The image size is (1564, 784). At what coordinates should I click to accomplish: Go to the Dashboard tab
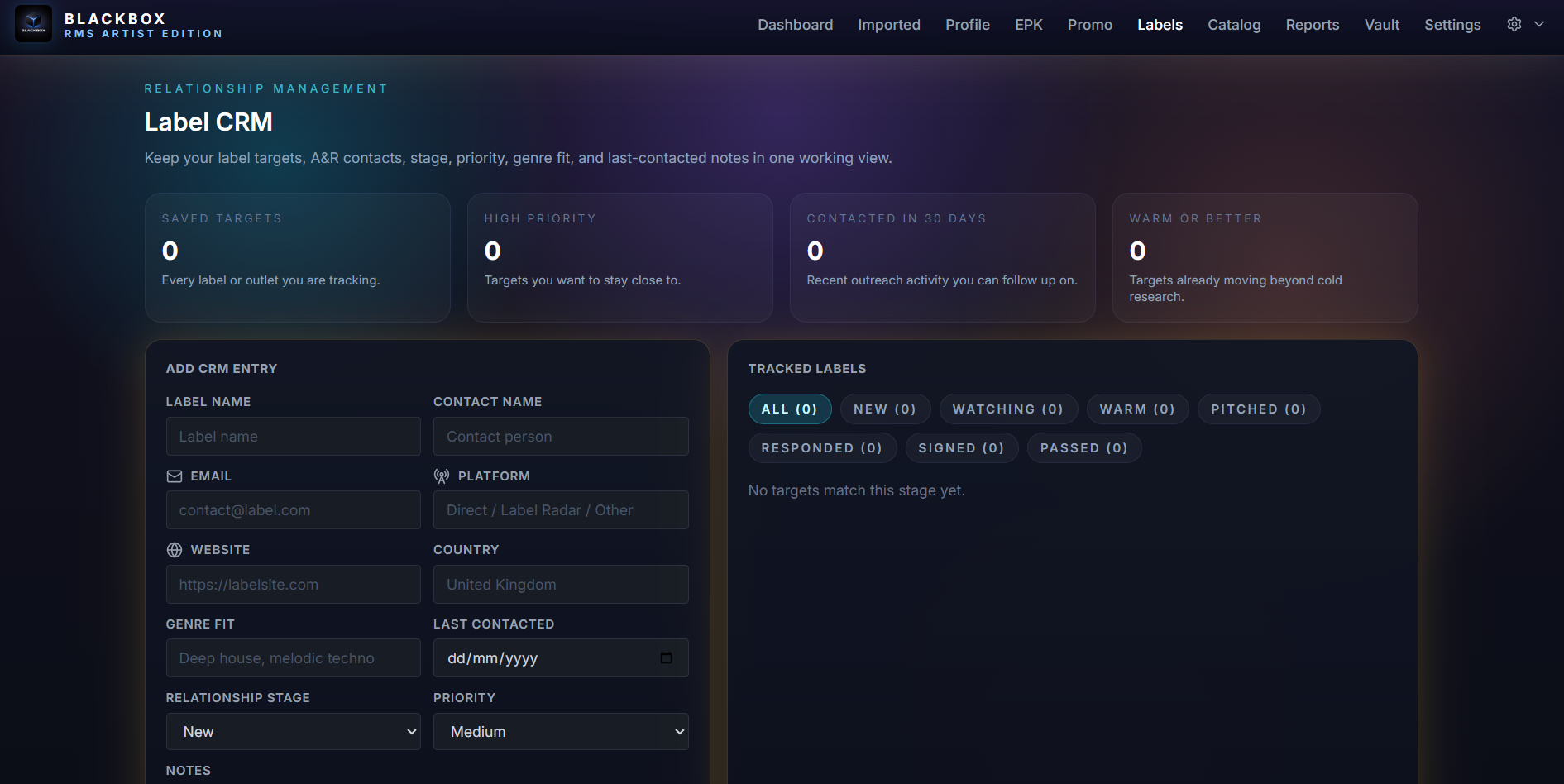point(794,24)
